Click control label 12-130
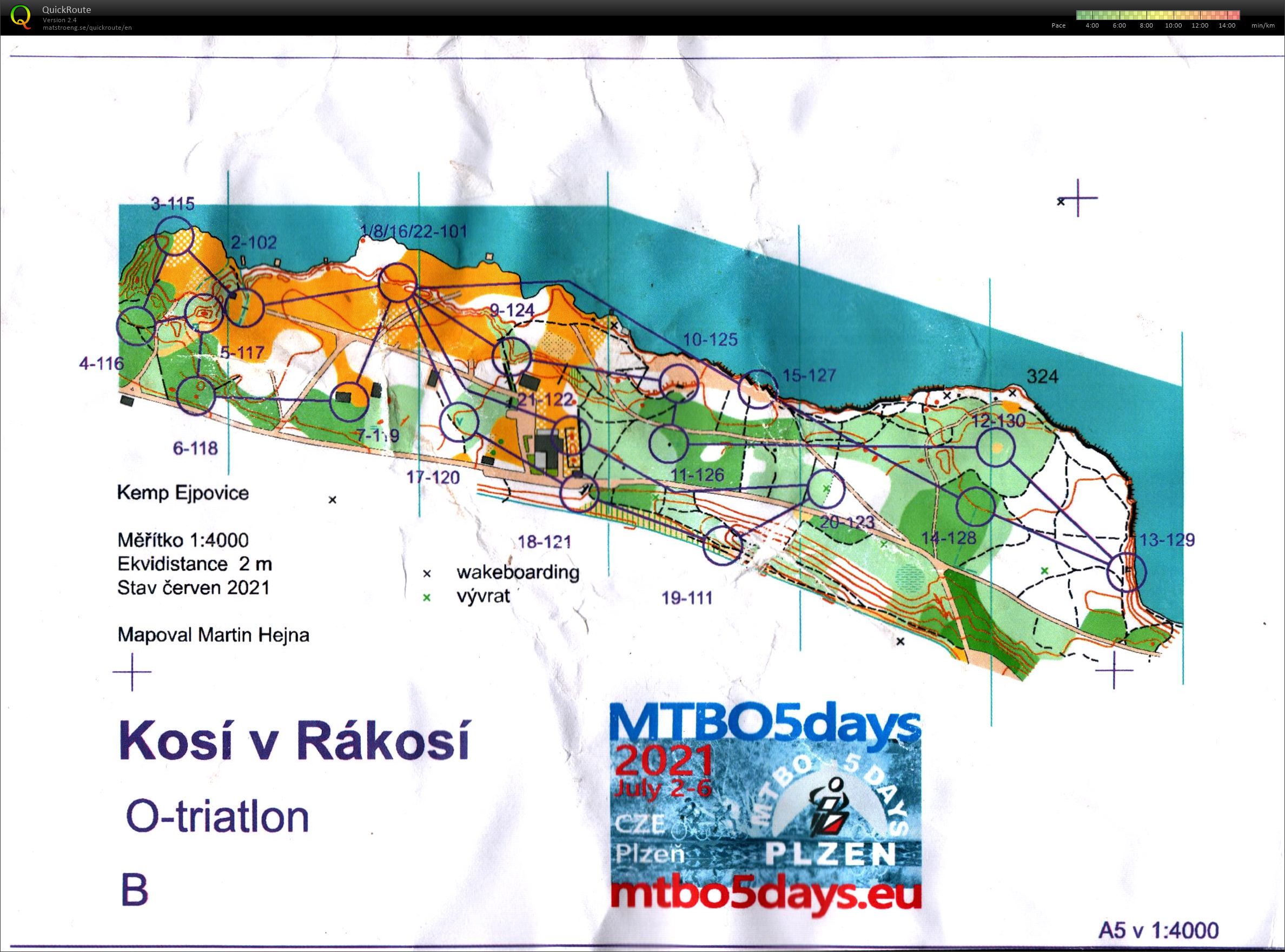 tap(998, 421)
